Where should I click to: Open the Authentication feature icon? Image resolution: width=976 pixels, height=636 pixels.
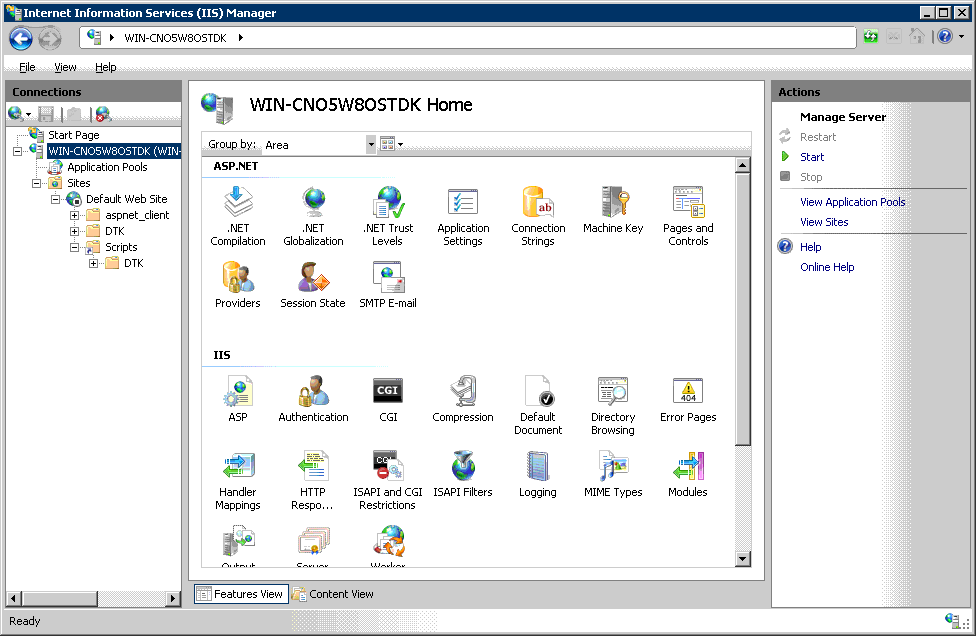[313, 392]
